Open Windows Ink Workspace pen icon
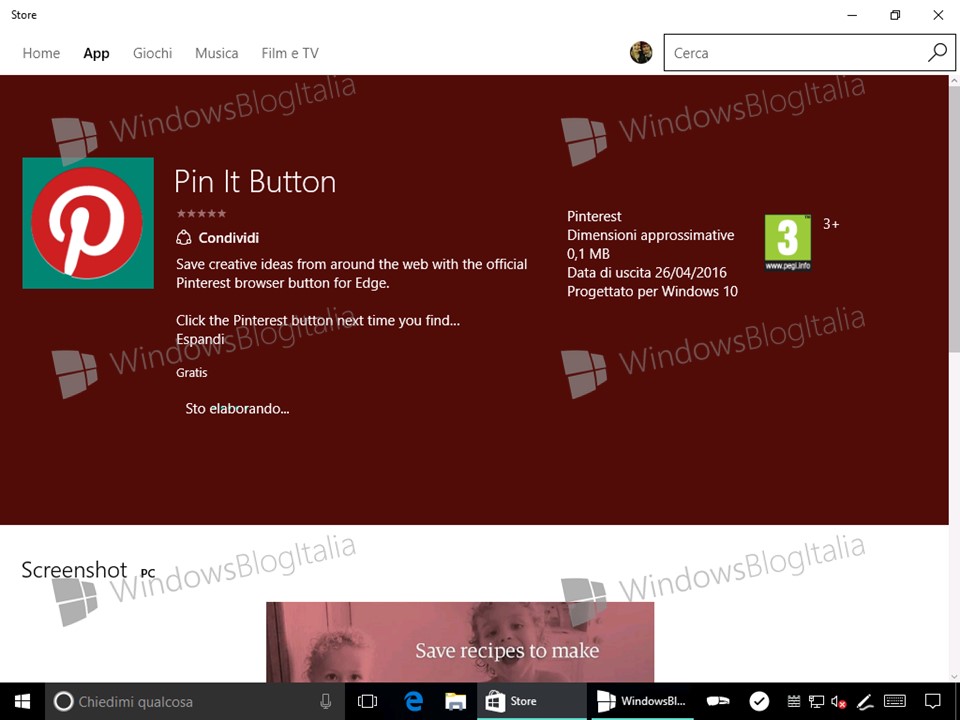This screenshot has width=960, height=720. pyautogui.click(x=864, y=702)
